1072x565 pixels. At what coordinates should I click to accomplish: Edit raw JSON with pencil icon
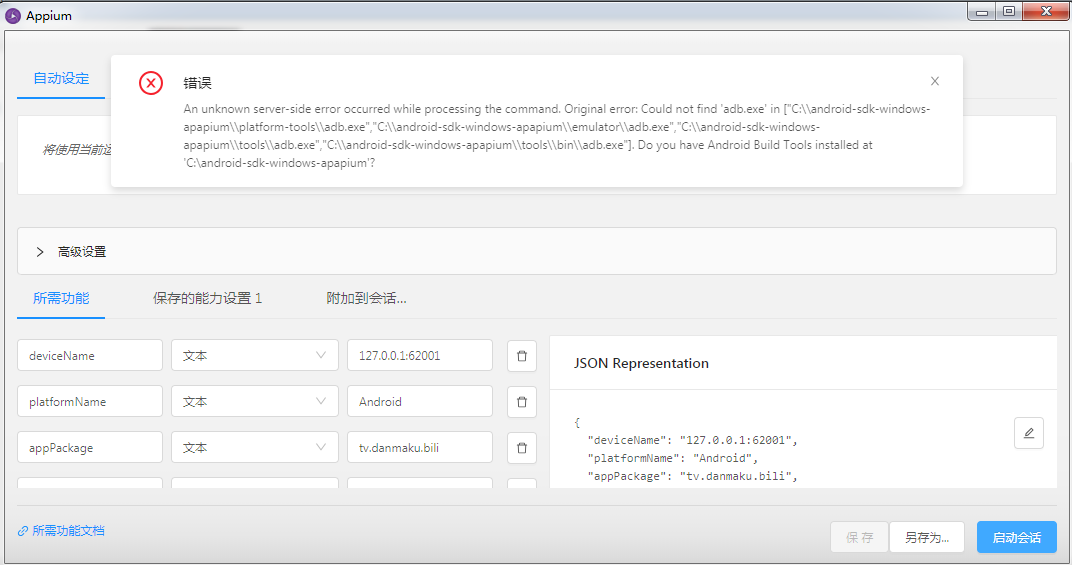(1028, 433)
